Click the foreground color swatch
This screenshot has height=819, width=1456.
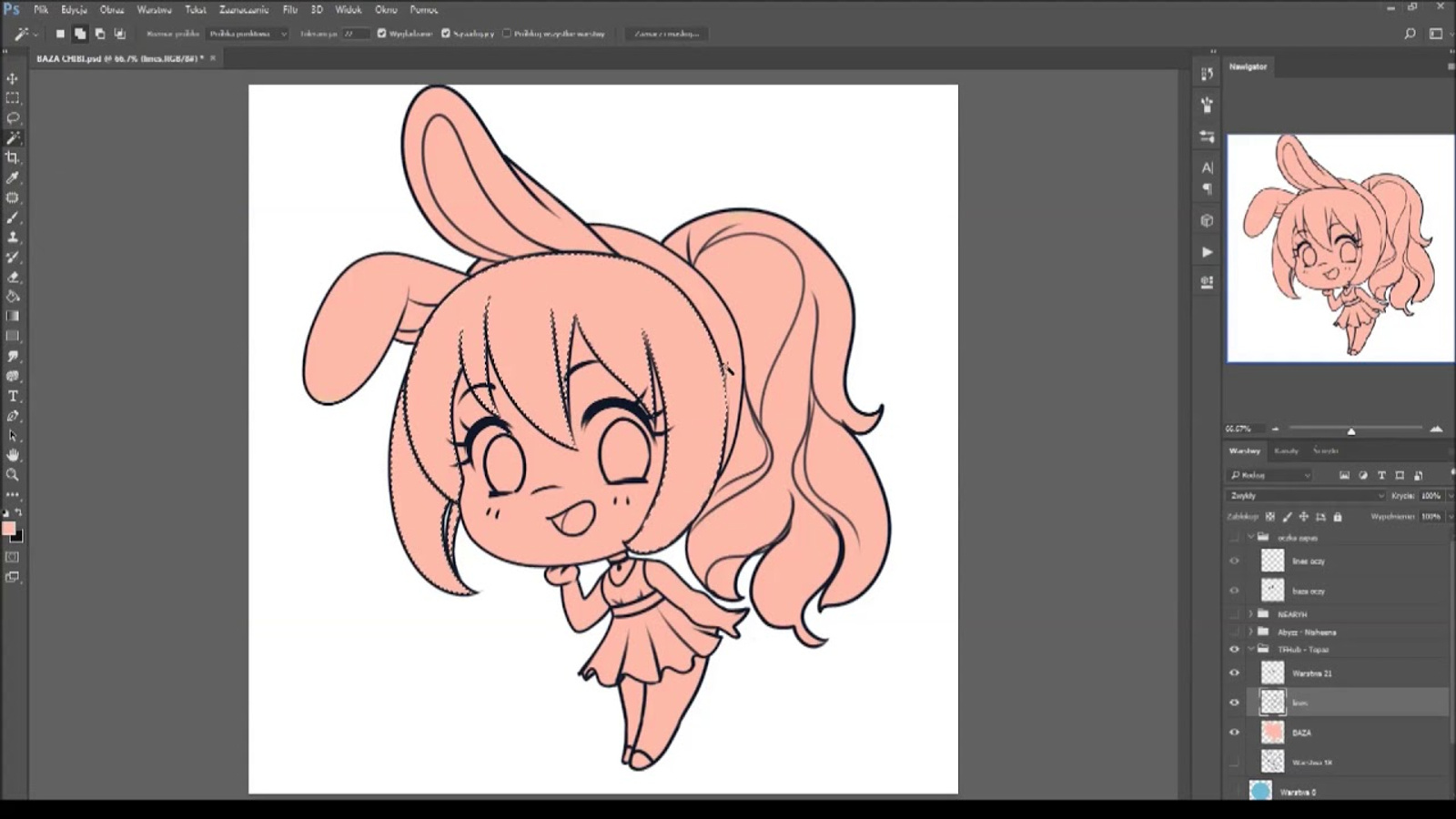coord(9,529)
